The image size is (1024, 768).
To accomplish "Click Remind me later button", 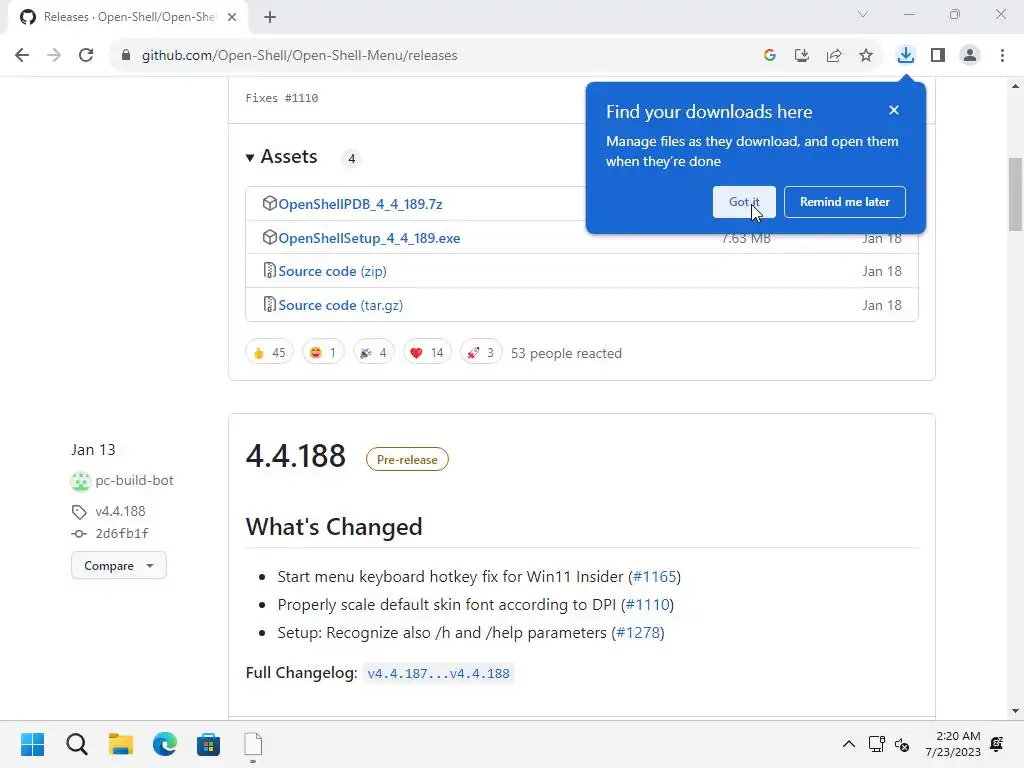I will [x=844, y=202].
